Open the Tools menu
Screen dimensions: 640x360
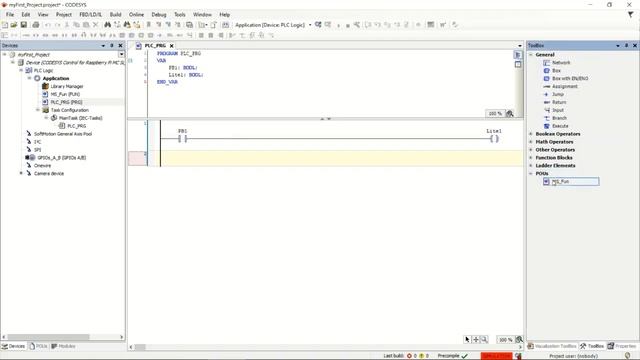tap(180, 15)
